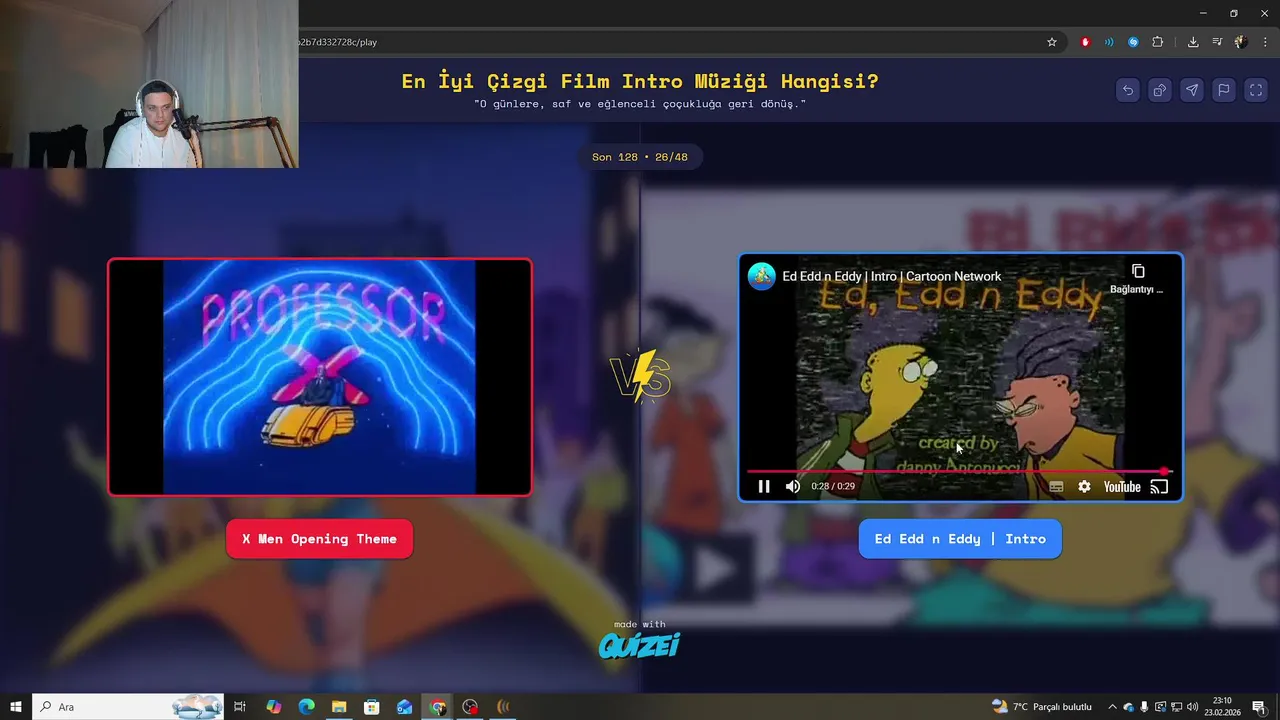
Task: Click the Windows taskbar search box
Action: [130, 707]
